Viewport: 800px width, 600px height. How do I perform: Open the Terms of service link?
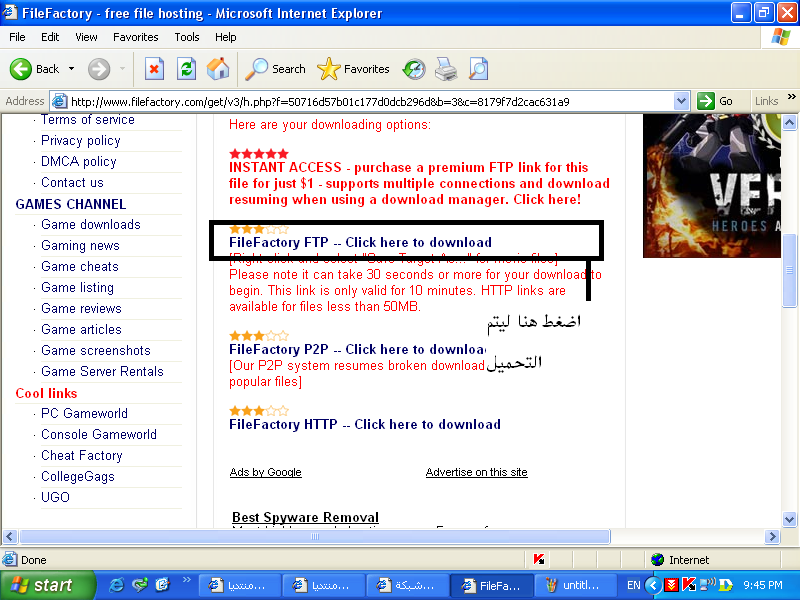tap(88, 120)
